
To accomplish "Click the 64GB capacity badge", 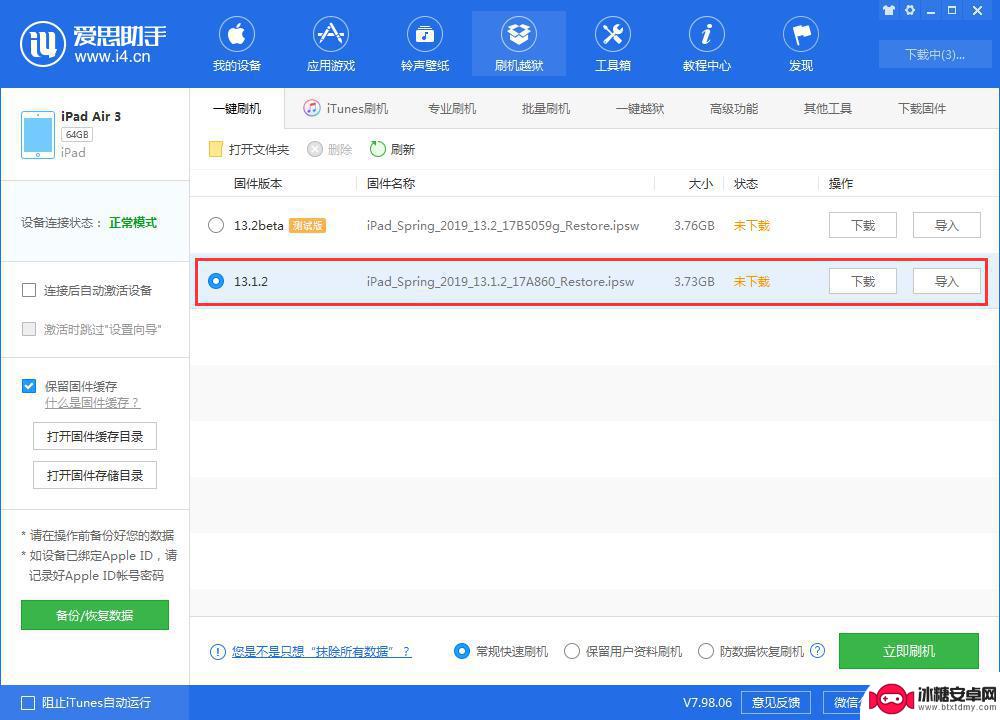I will (x=77, y=135).
